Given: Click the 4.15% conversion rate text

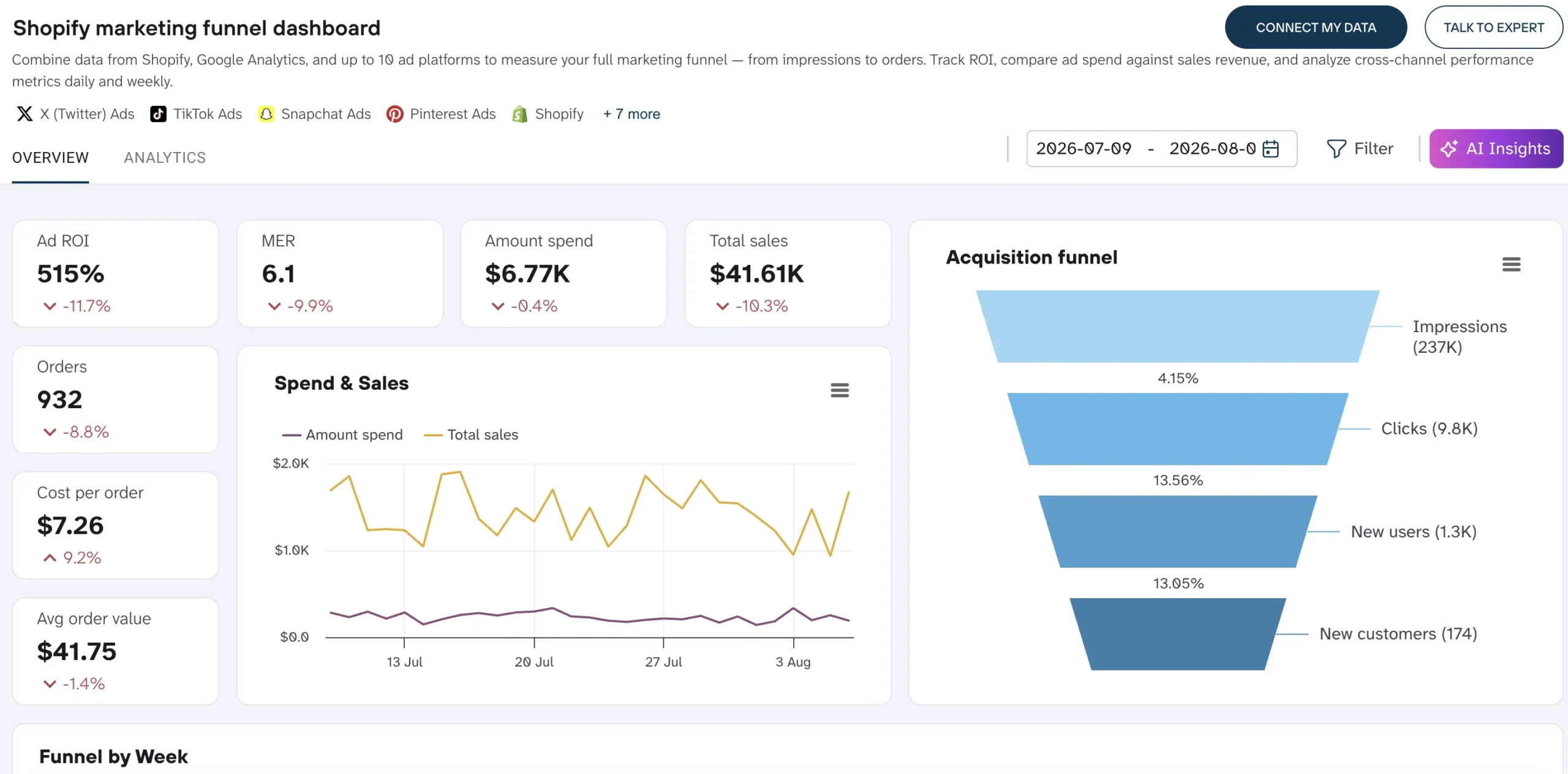Looking at the screenshot, I should (1178, 378).
